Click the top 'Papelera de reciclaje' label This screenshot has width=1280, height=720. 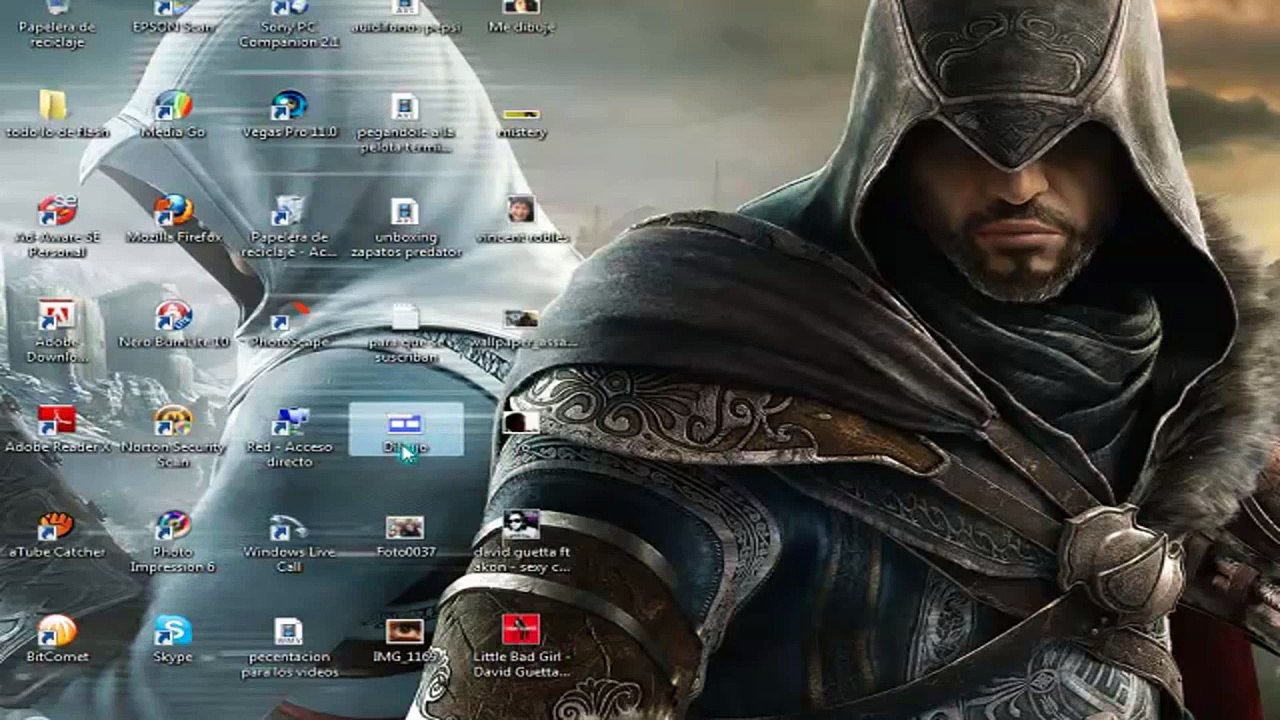[x=57, y=35]
